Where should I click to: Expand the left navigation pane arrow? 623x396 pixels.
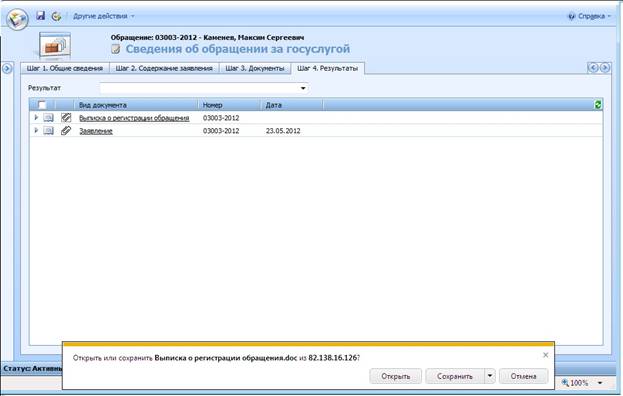pos(7,68)
